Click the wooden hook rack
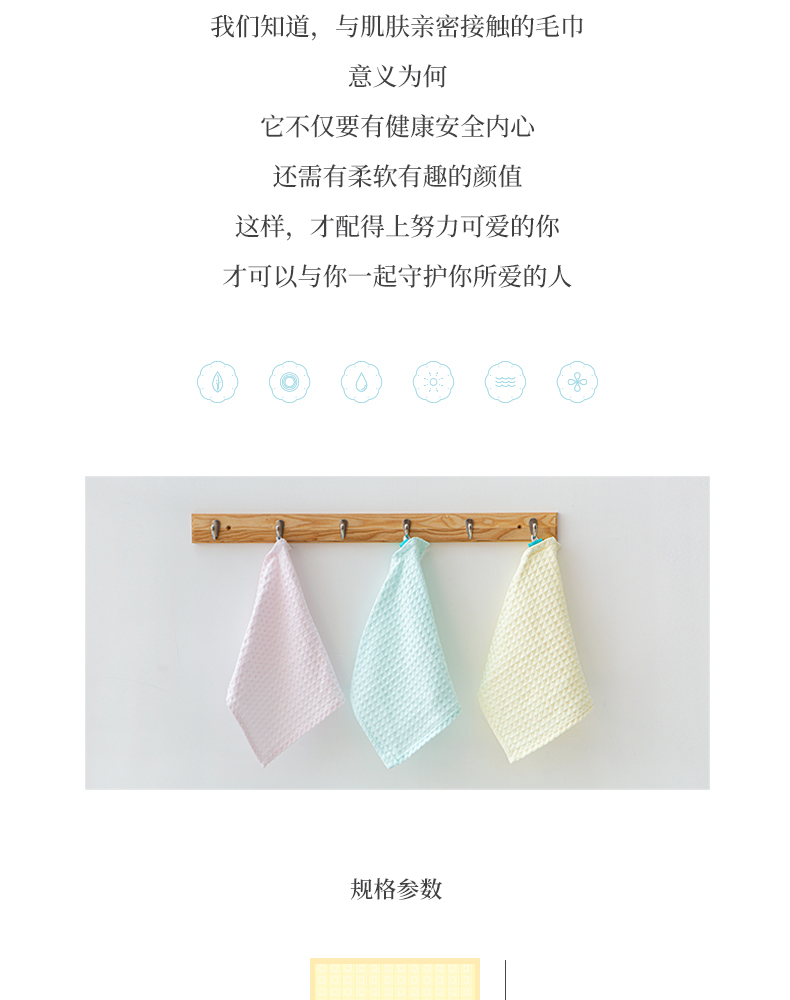 pyautogui.click(x=374, y=529)
